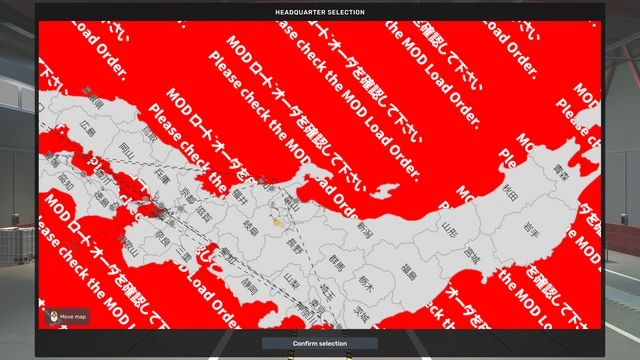Click the Move map mouse hint
This screenshot has width=640, height=360.
click(x=67, y=317)
